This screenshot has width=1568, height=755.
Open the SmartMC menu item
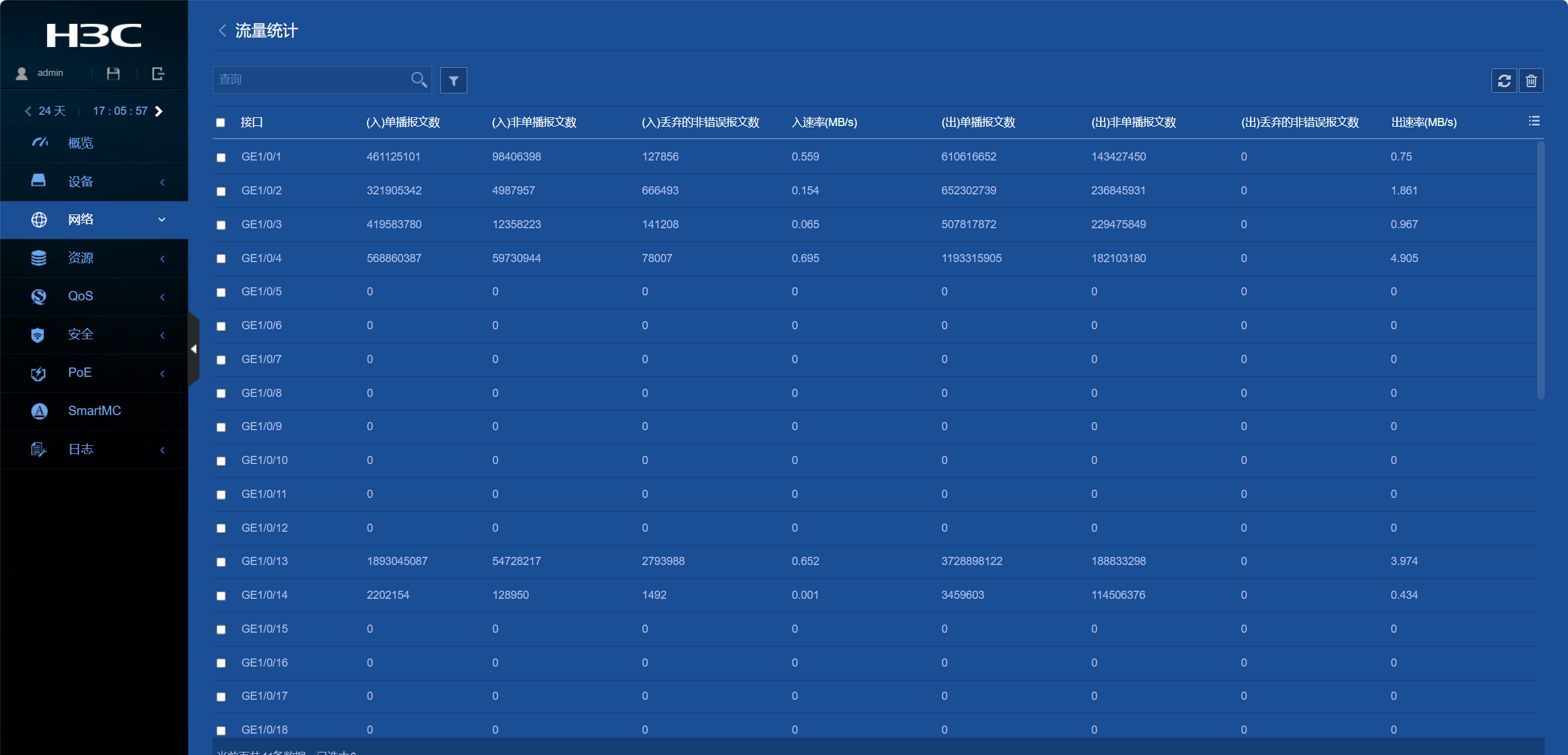[x=94, y=411]
